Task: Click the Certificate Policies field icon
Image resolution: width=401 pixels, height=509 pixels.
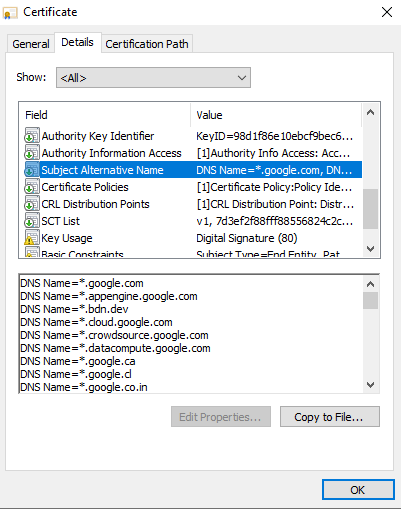Action: click(x=32, y=187)
